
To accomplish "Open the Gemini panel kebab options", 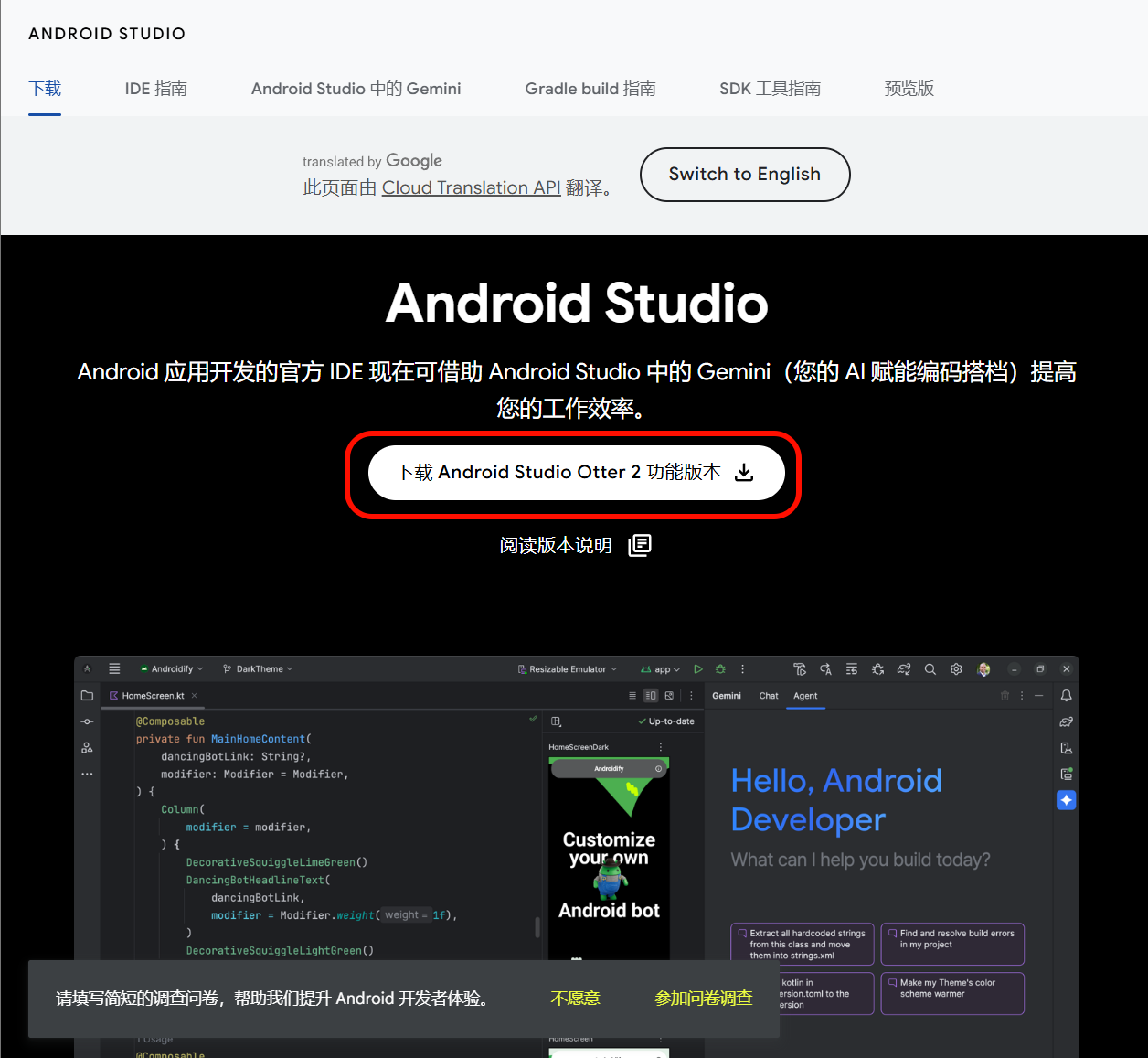I will (x=1022, y=696).
